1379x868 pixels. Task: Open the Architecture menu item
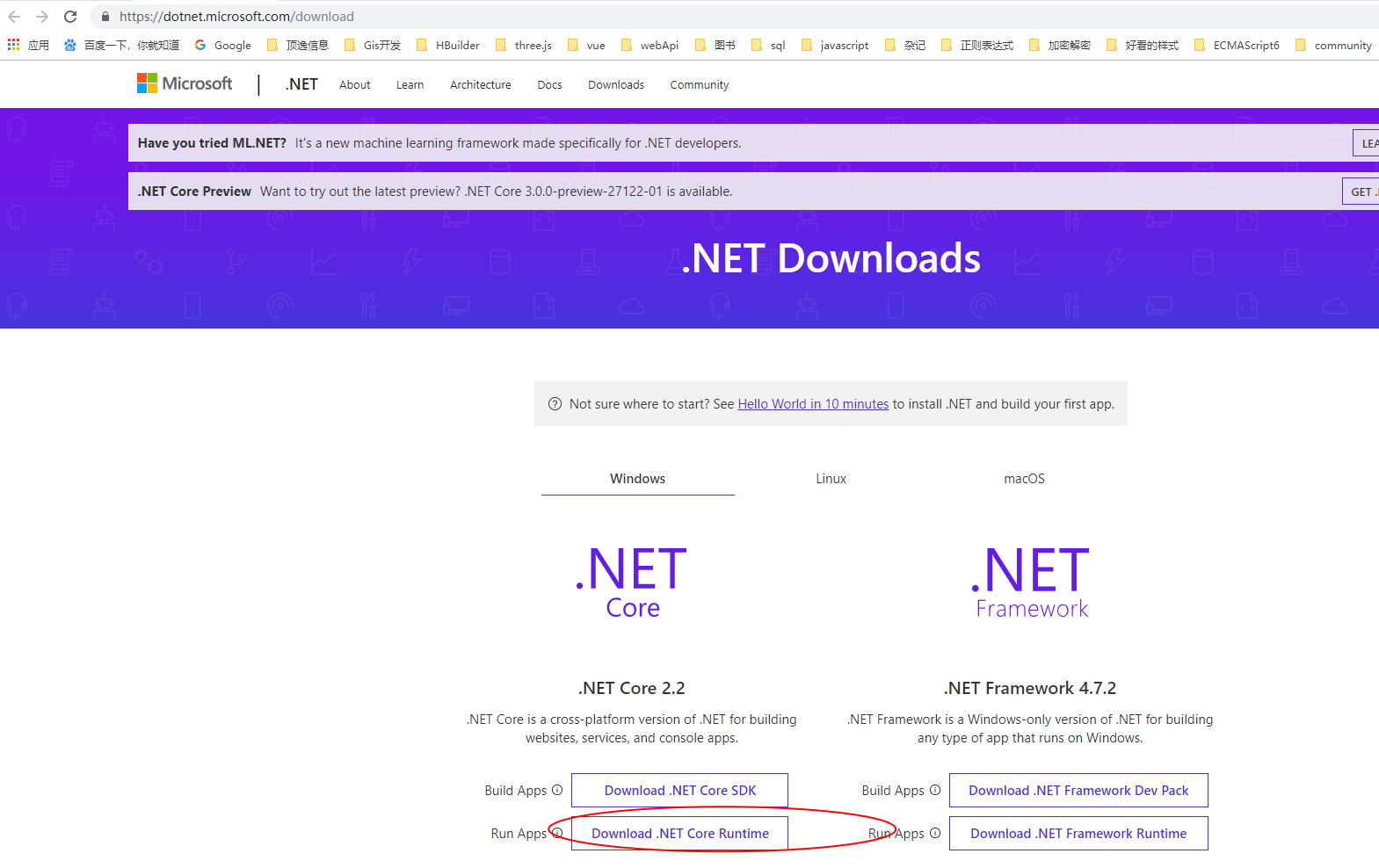click(x=480, y=85)
